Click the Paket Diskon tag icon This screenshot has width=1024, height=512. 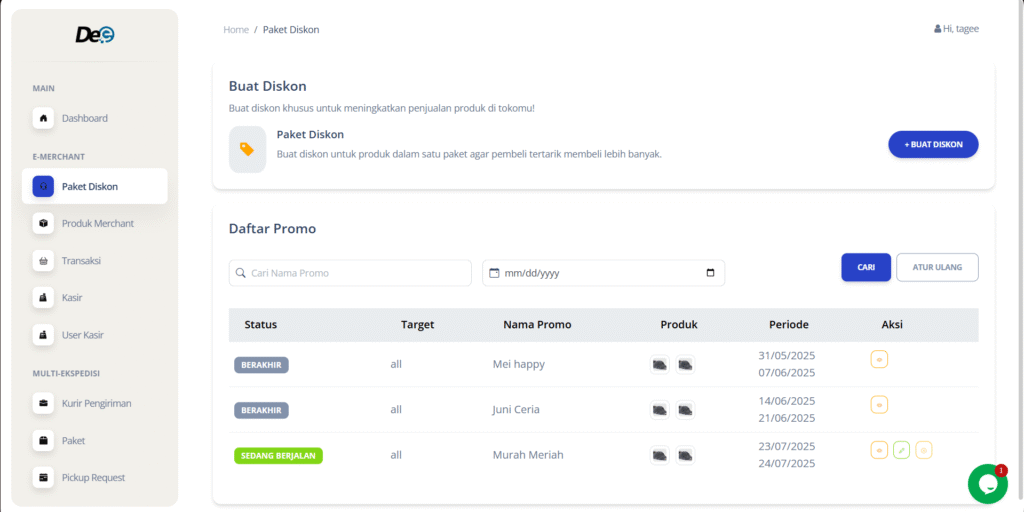(x=247, y=149)
